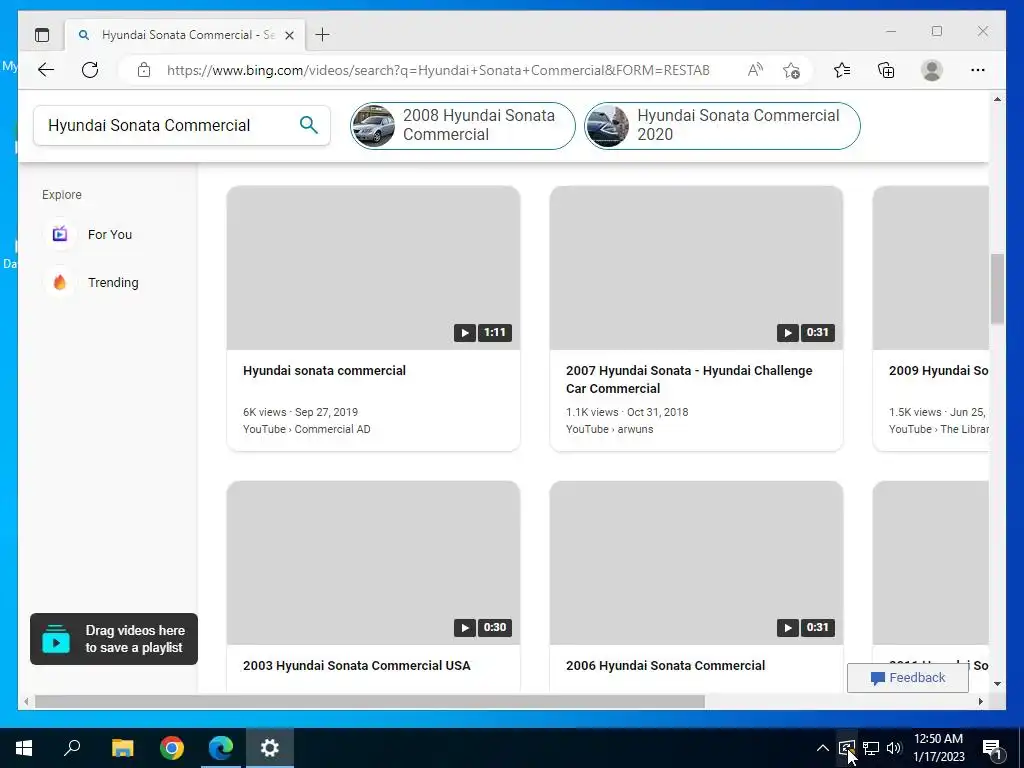Open the user profile avatar
The width and height of the screenshot is (1024, 768).
click(x=932, y=70)
